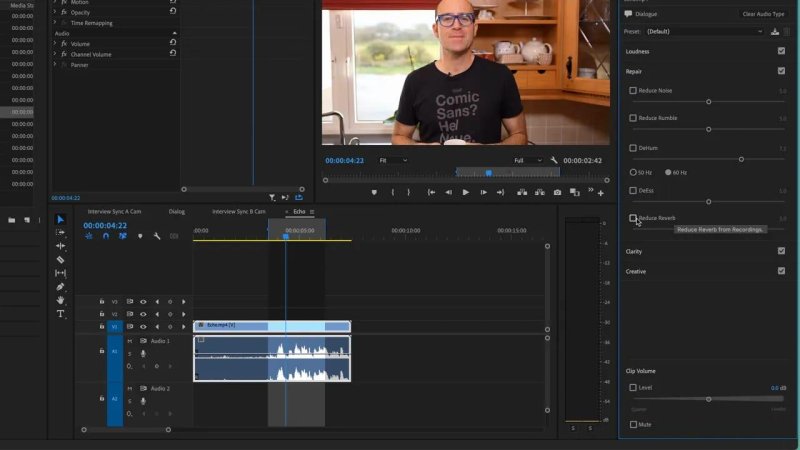Select the Echo sequence tab

tap(299, 211)
